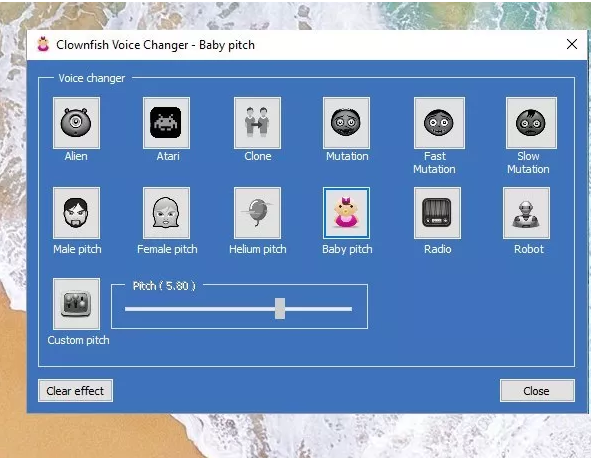Click the 'Male pitch' label text

[x=77, y=249]
